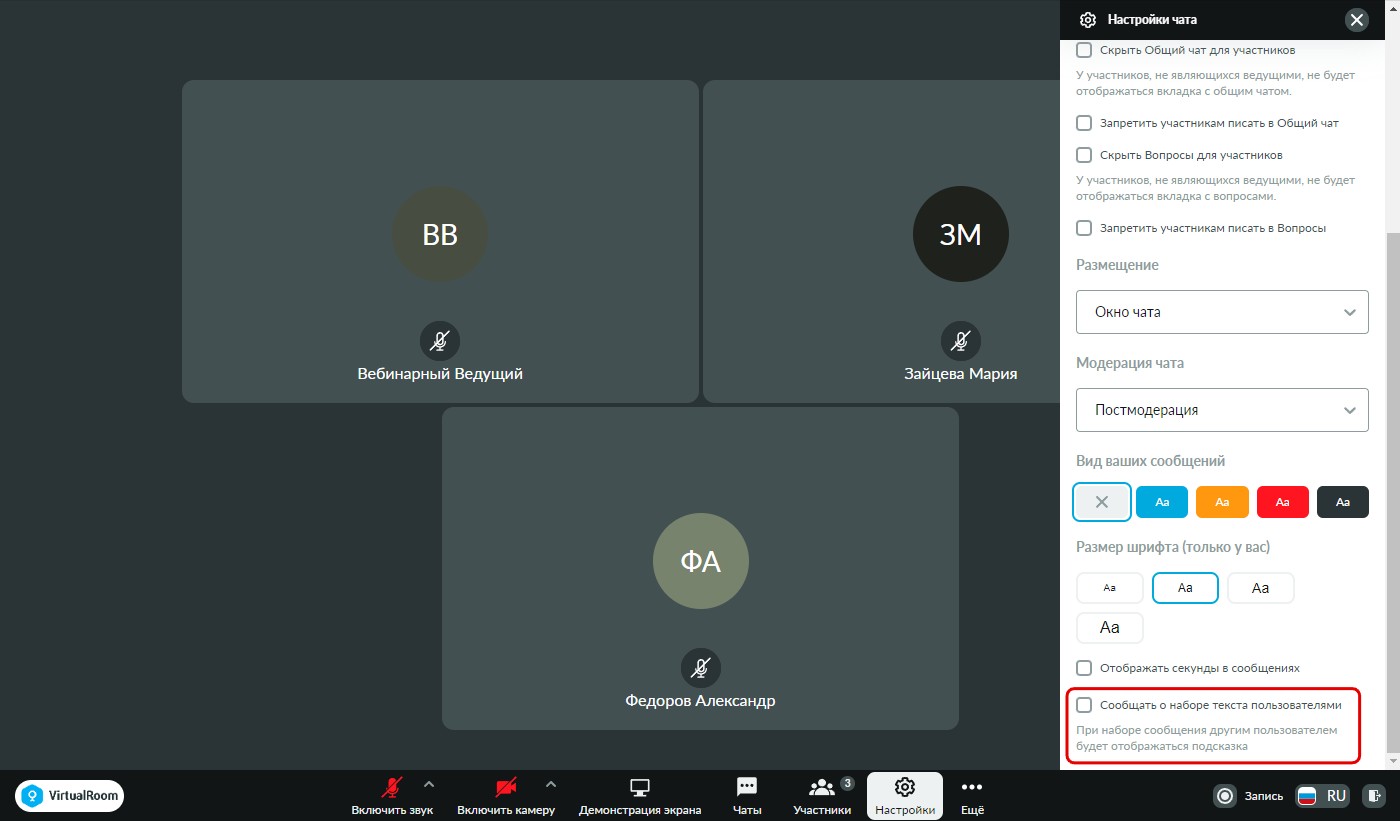Viewport: 1400px width, 821px height.
Task: Select the no-color X message style
Action: point(1102,502)
